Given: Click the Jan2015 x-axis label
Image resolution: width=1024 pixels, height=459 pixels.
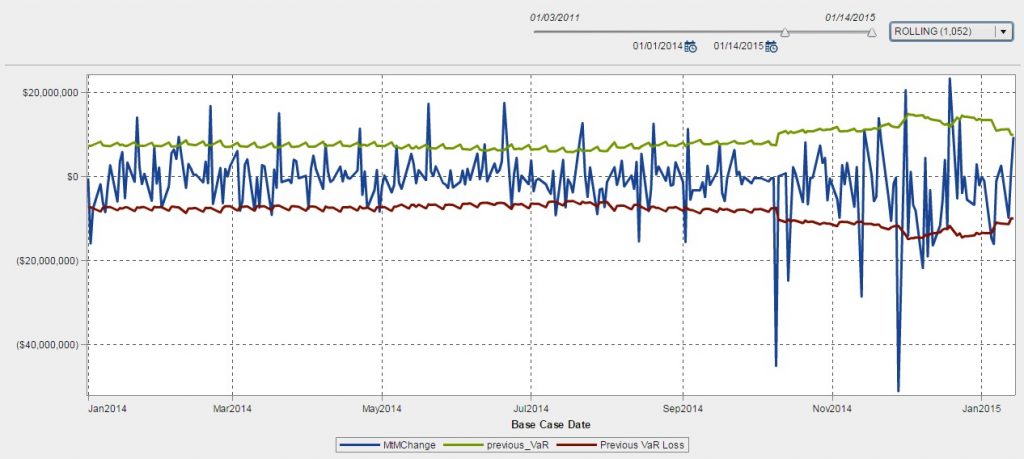Looking at the screenshot, I should (x=982, y=409).
